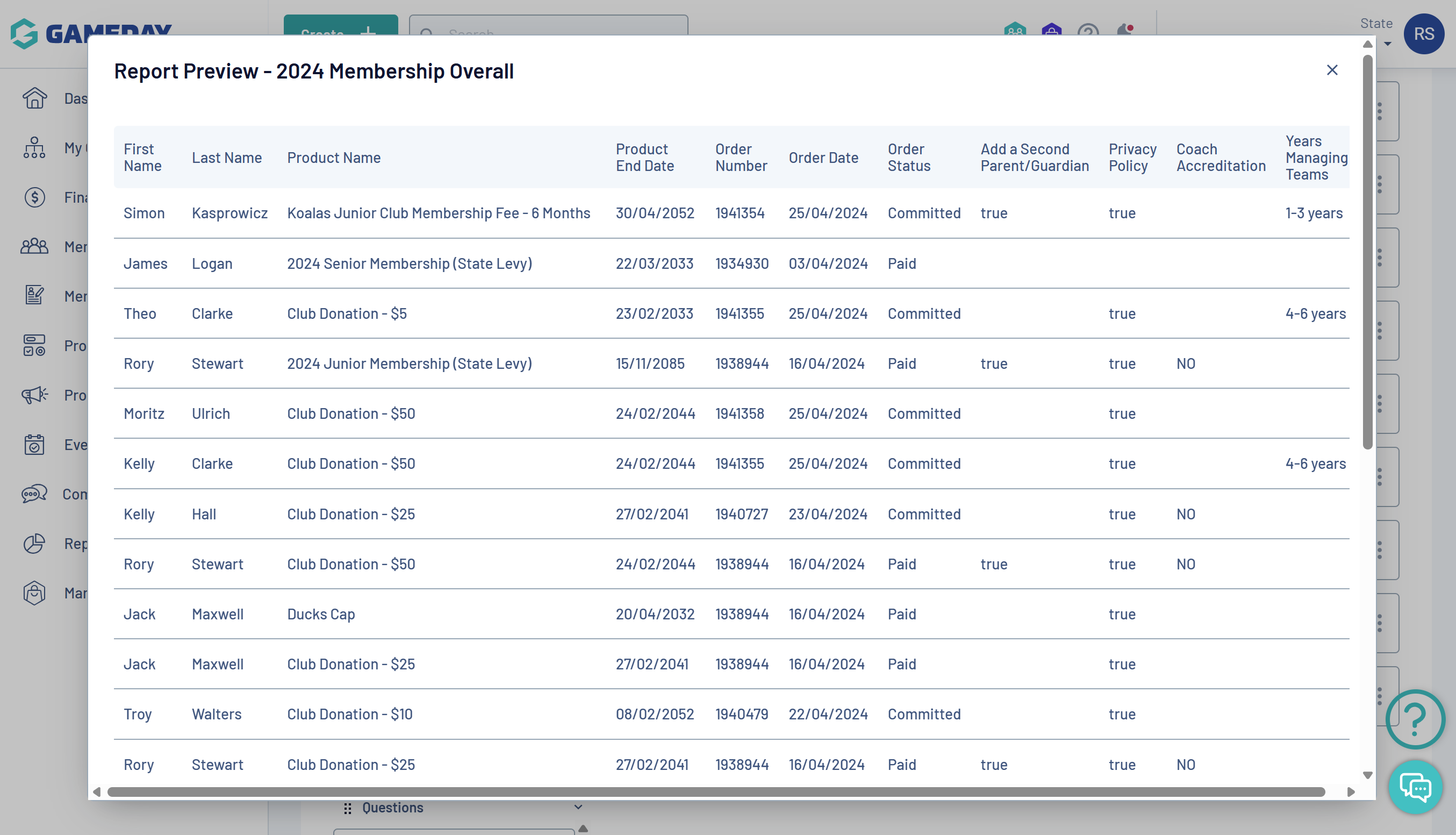Open the Marketplace shopping bag icon
Screen dimensions: 1456x835
[34, 593]
